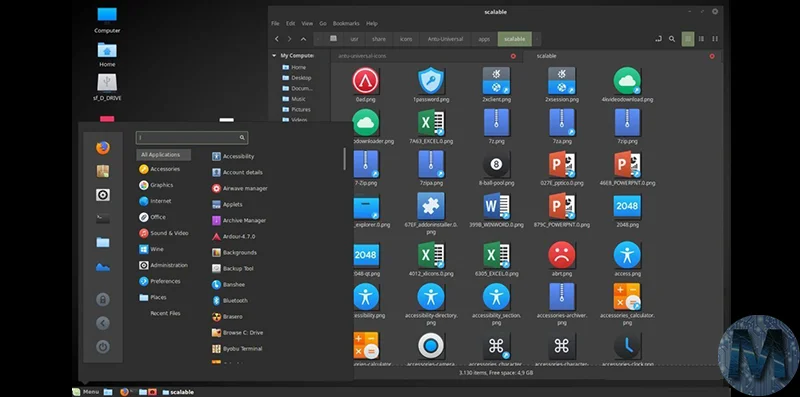Click the scalable window button in taskbar
This screenshot has width=800, height=397.
click(x=178, y=392)
